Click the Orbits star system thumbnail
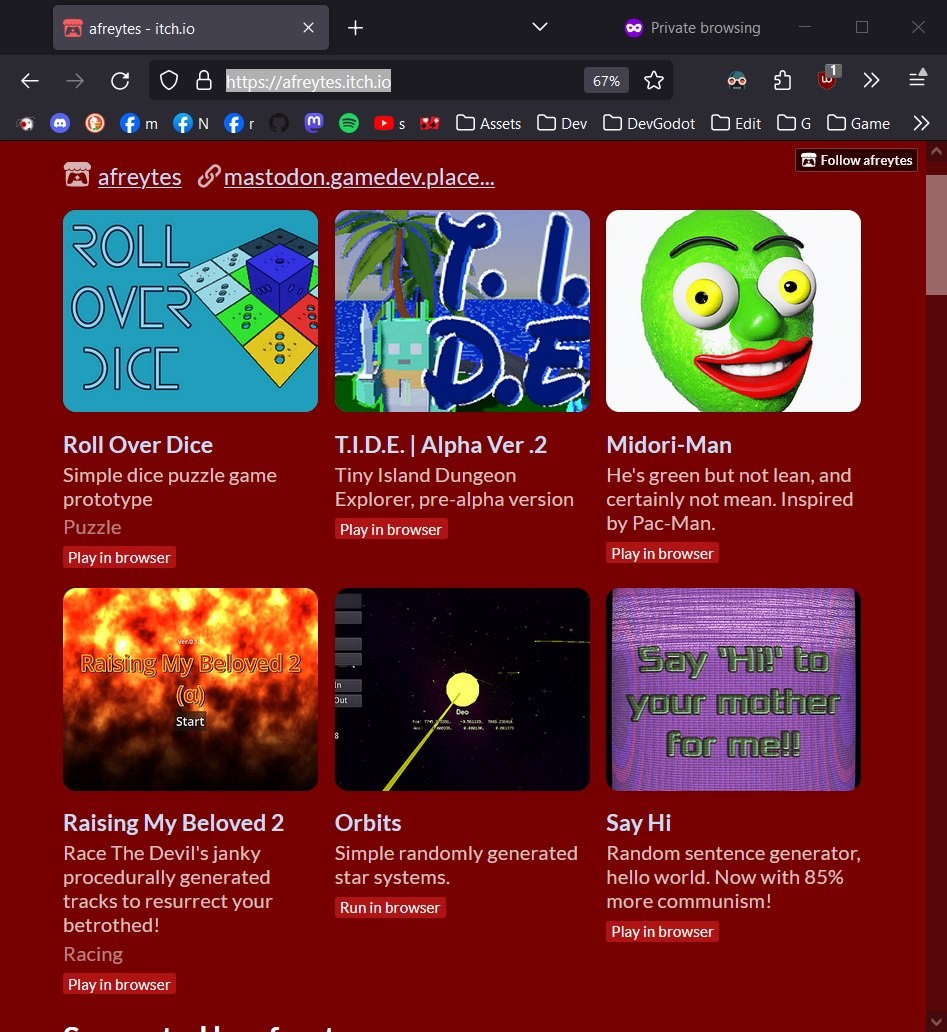The image size is (947, 1032). 462,689
